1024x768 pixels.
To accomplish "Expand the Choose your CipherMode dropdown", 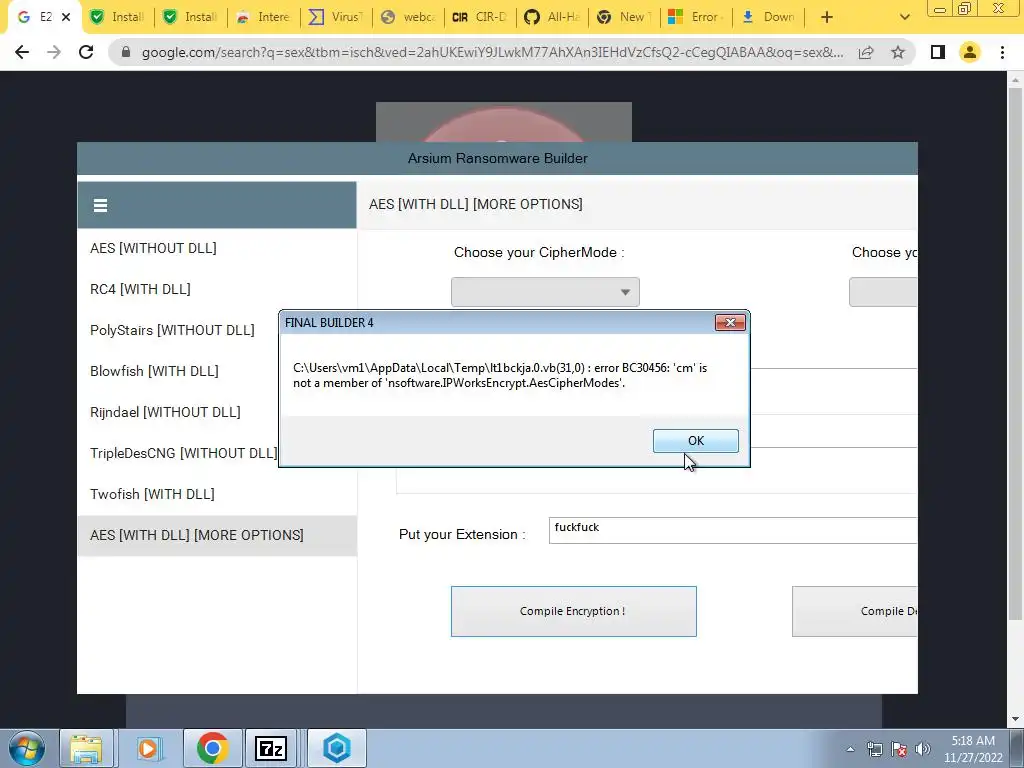I will coord(545,292).
